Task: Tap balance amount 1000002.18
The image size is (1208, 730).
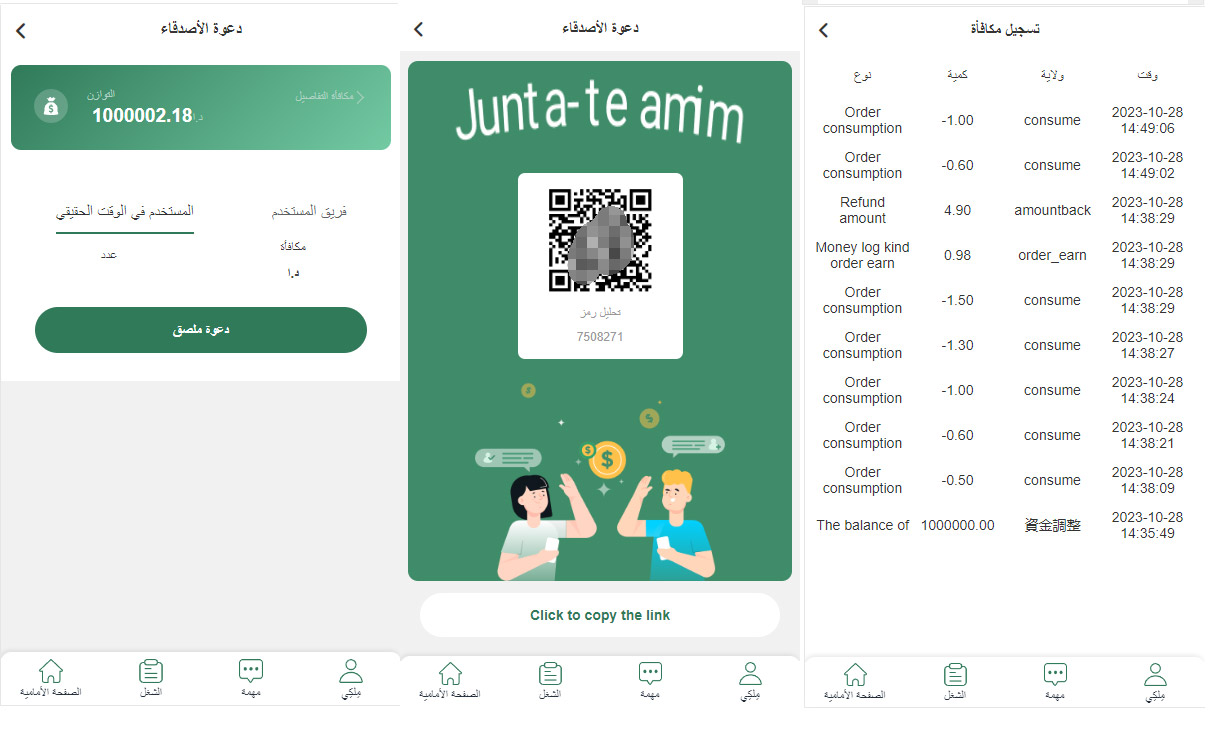Action: pyautogui.click(x=141, y=115)
